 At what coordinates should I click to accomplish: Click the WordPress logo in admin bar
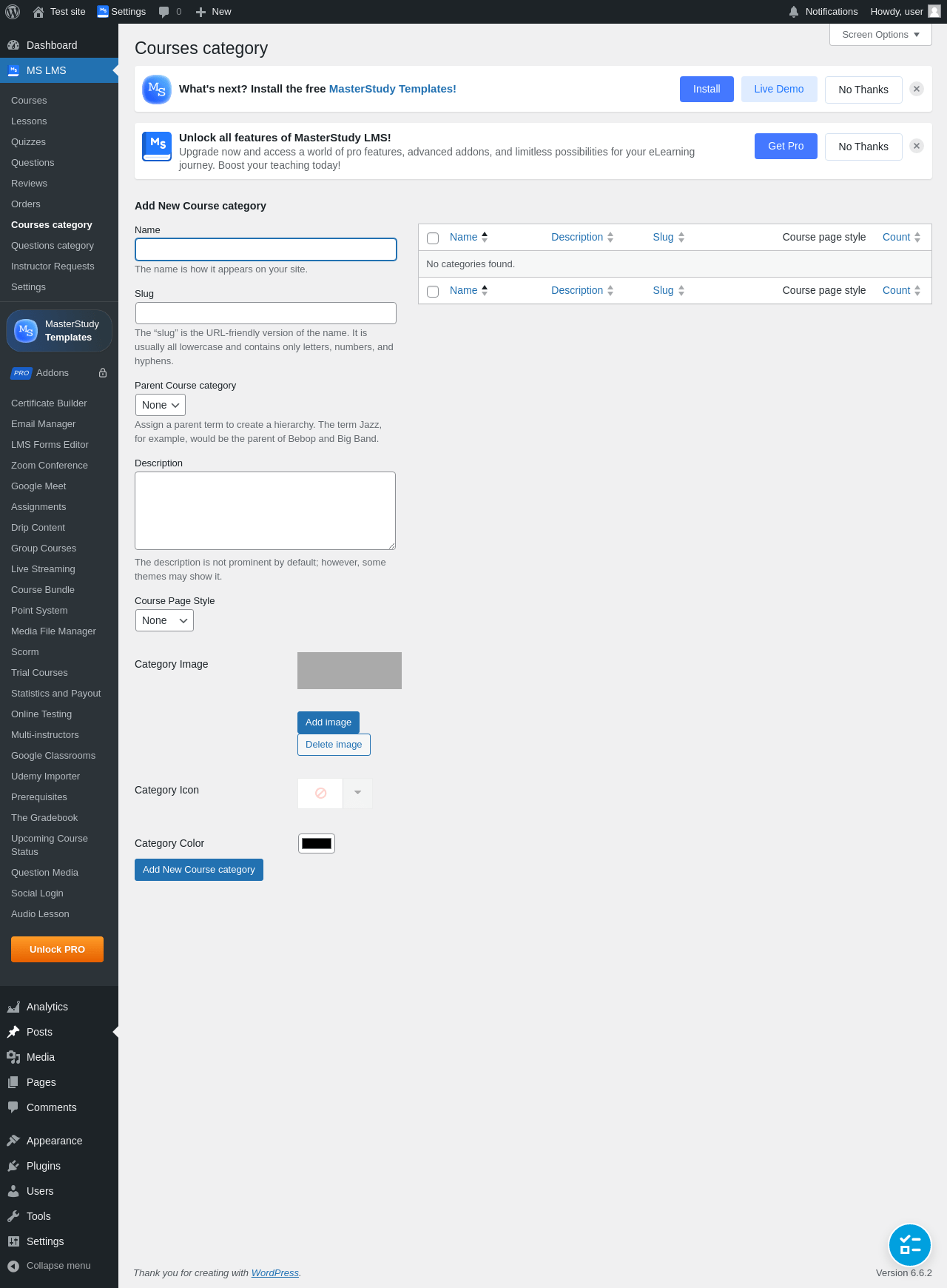(13, 12)
